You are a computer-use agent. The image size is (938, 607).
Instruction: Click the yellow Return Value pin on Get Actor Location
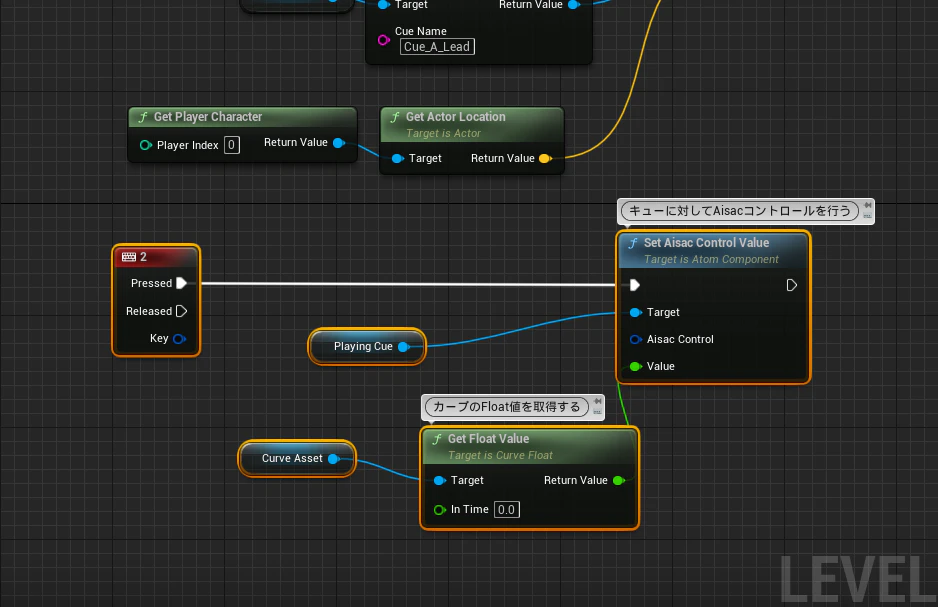pos(545,158)
